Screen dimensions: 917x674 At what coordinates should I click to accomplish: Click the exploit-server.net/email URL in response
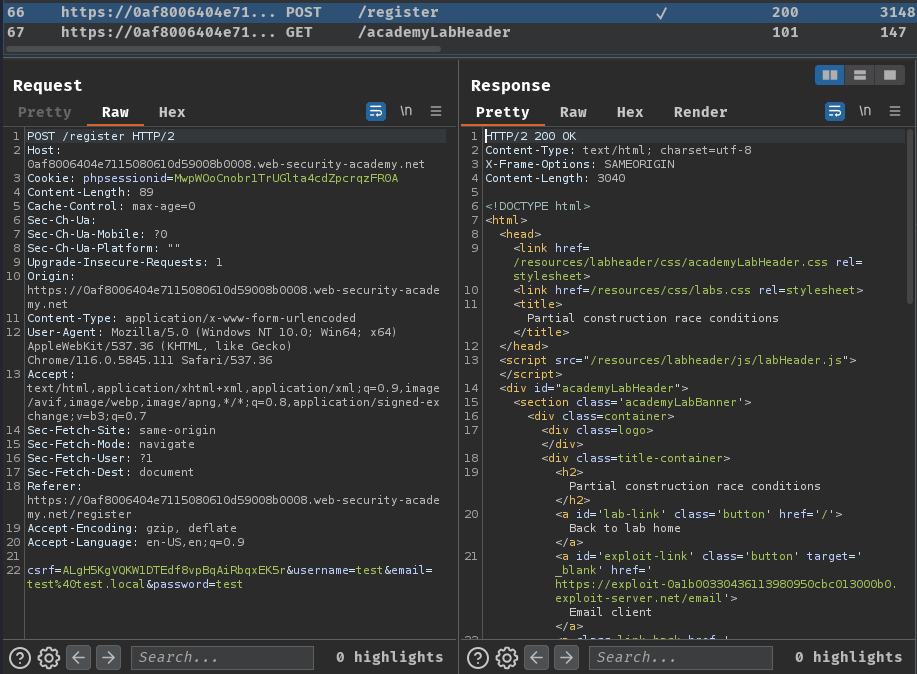726,591
